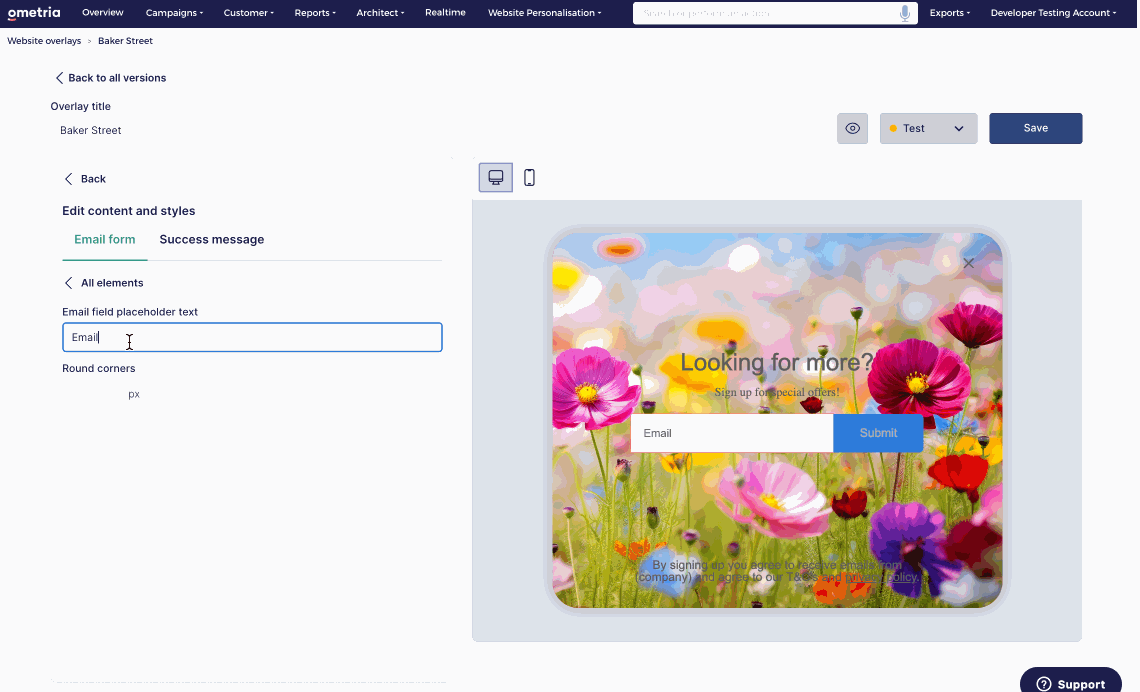
Task: Click the 'Round corners' label
Action: tap(99, 369)
